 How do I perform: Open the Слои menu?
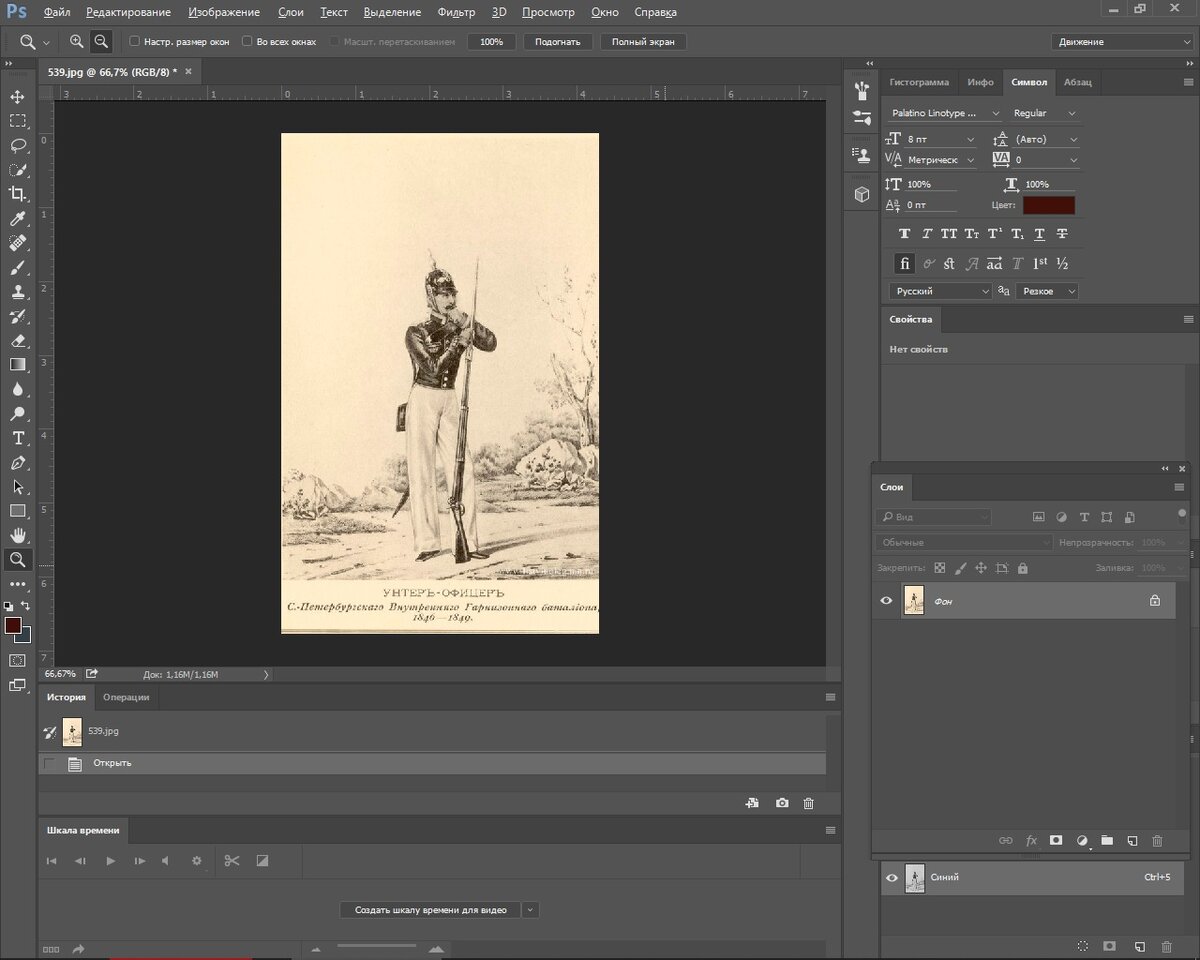click(291, 12)
